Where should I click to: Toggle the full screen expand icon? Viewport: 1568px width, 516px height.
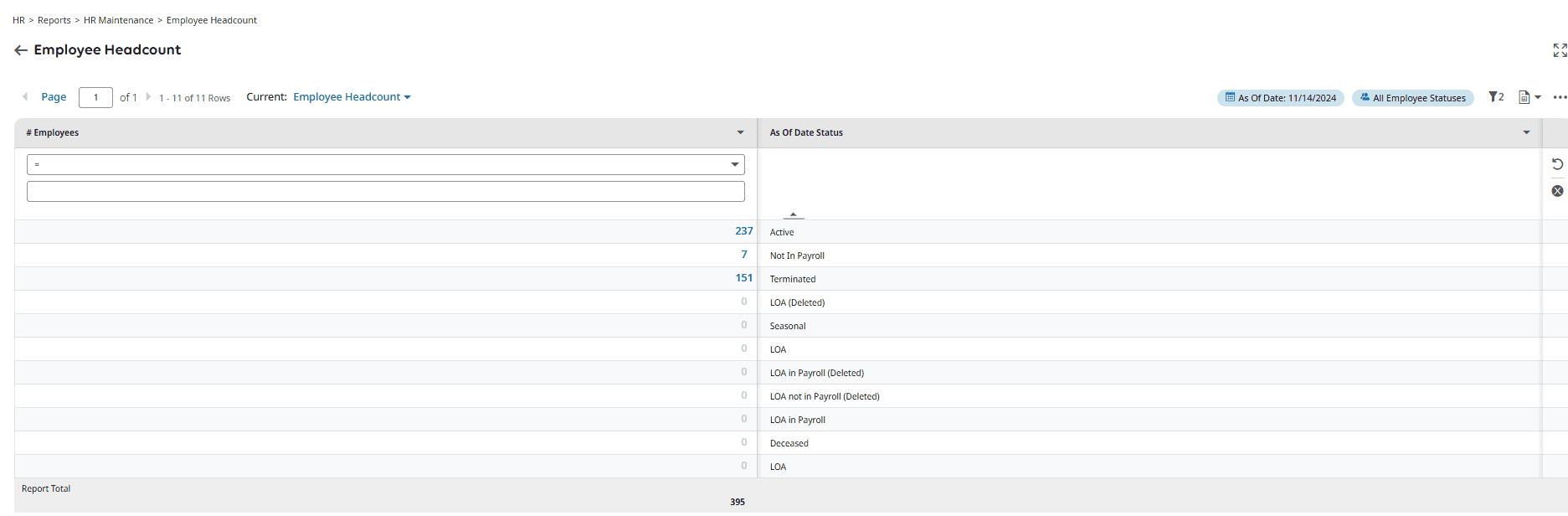coord(1560,50)
